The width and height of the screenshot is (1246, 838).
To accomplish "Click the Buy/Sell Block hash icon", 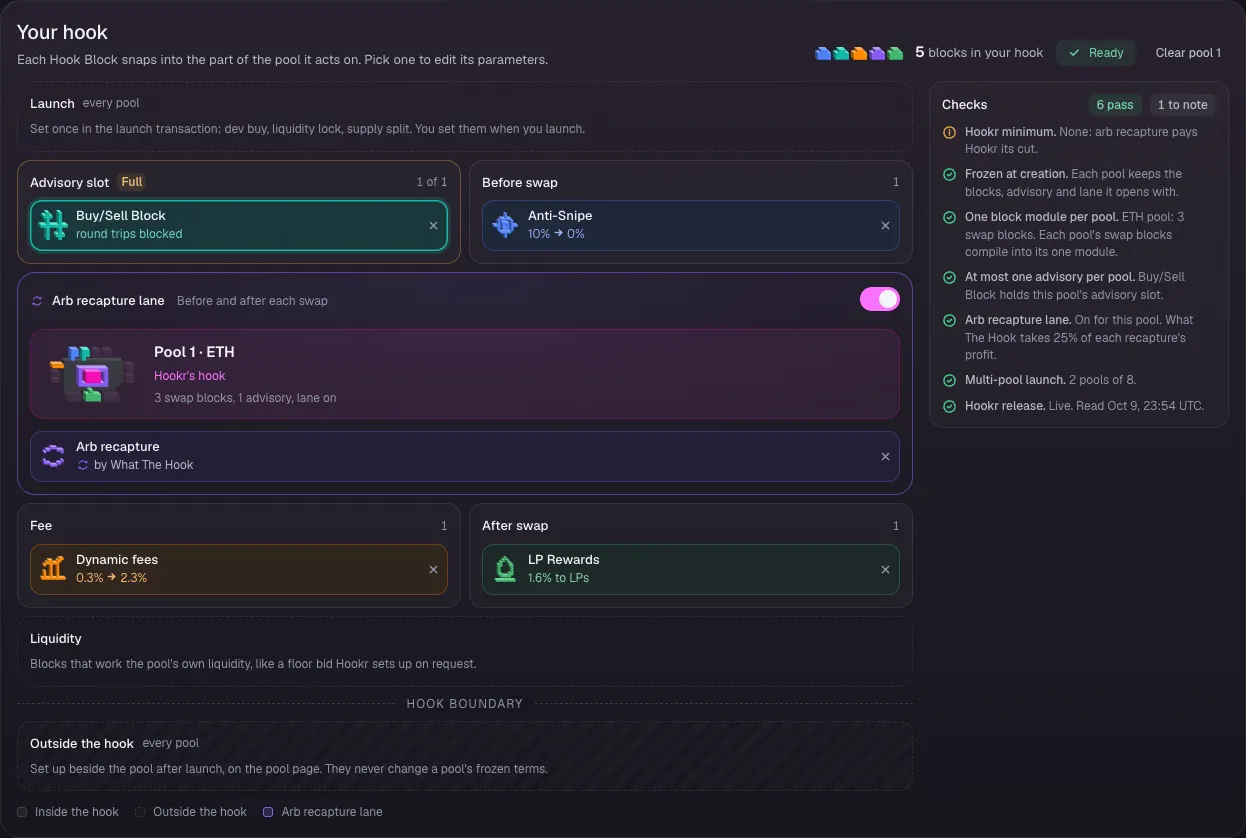I will (x=53, y=225).
